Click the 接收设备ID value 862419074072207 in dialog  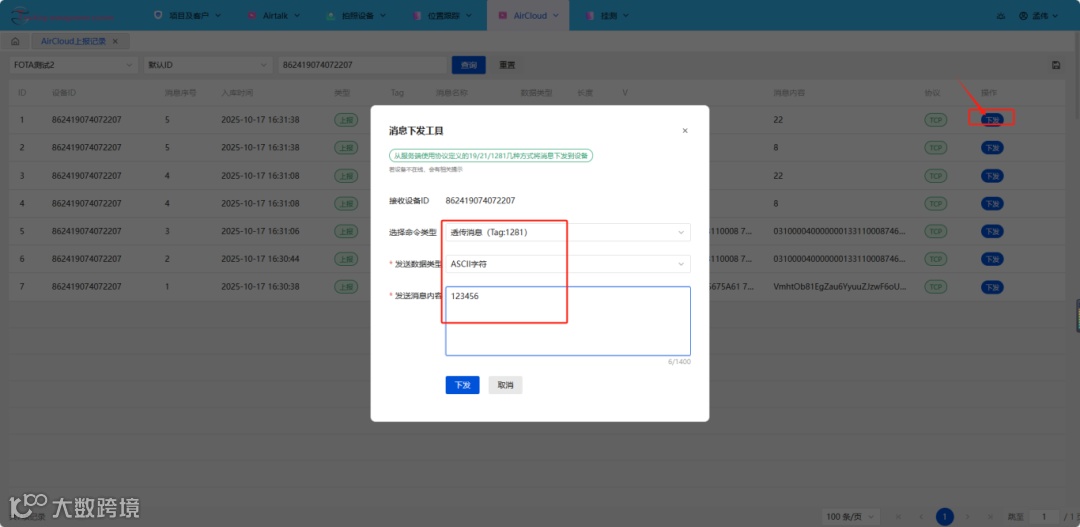(480, 200)
